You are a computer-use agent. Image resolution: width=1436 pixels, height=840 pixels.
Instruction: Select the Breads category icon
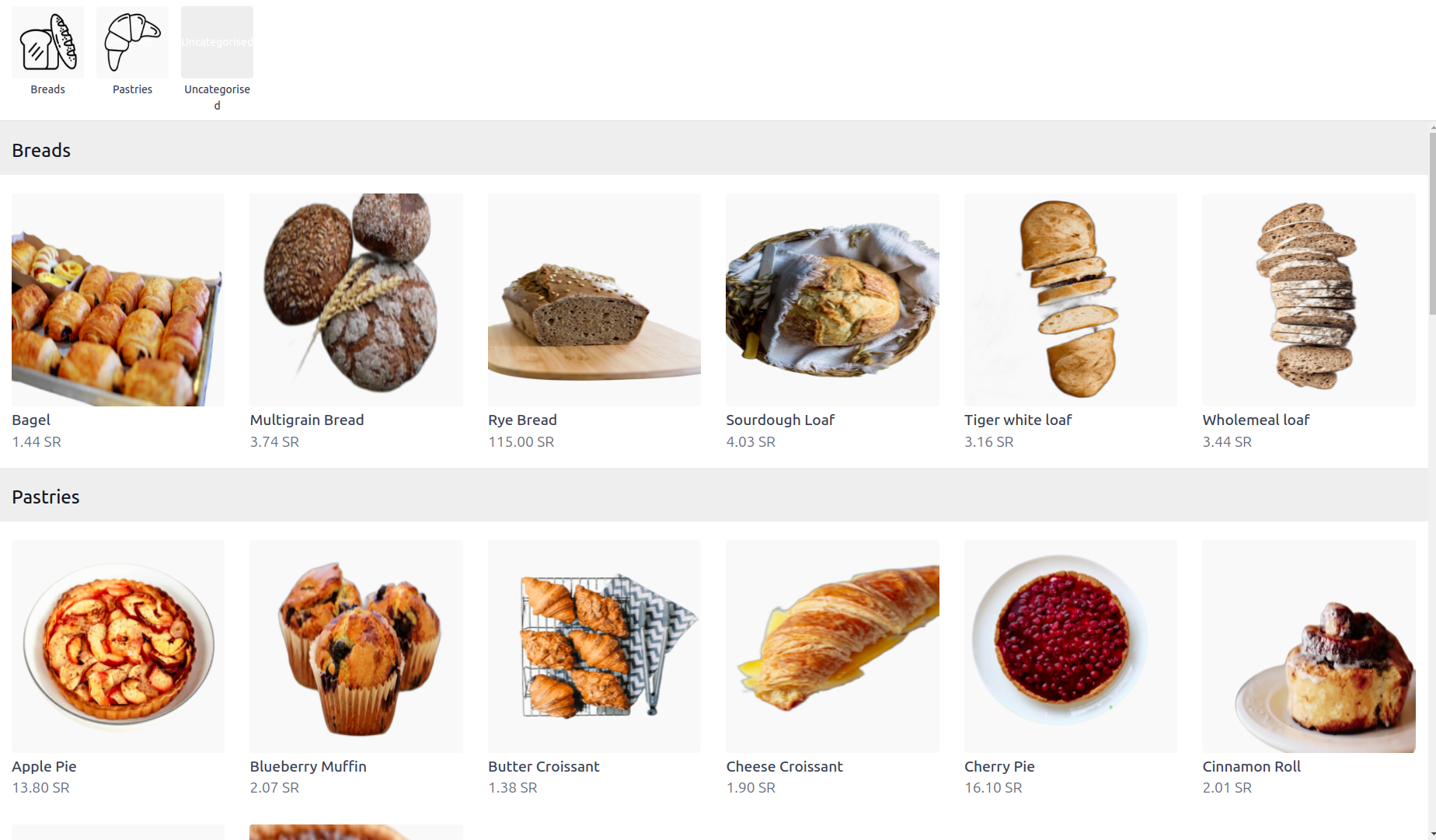47,42
